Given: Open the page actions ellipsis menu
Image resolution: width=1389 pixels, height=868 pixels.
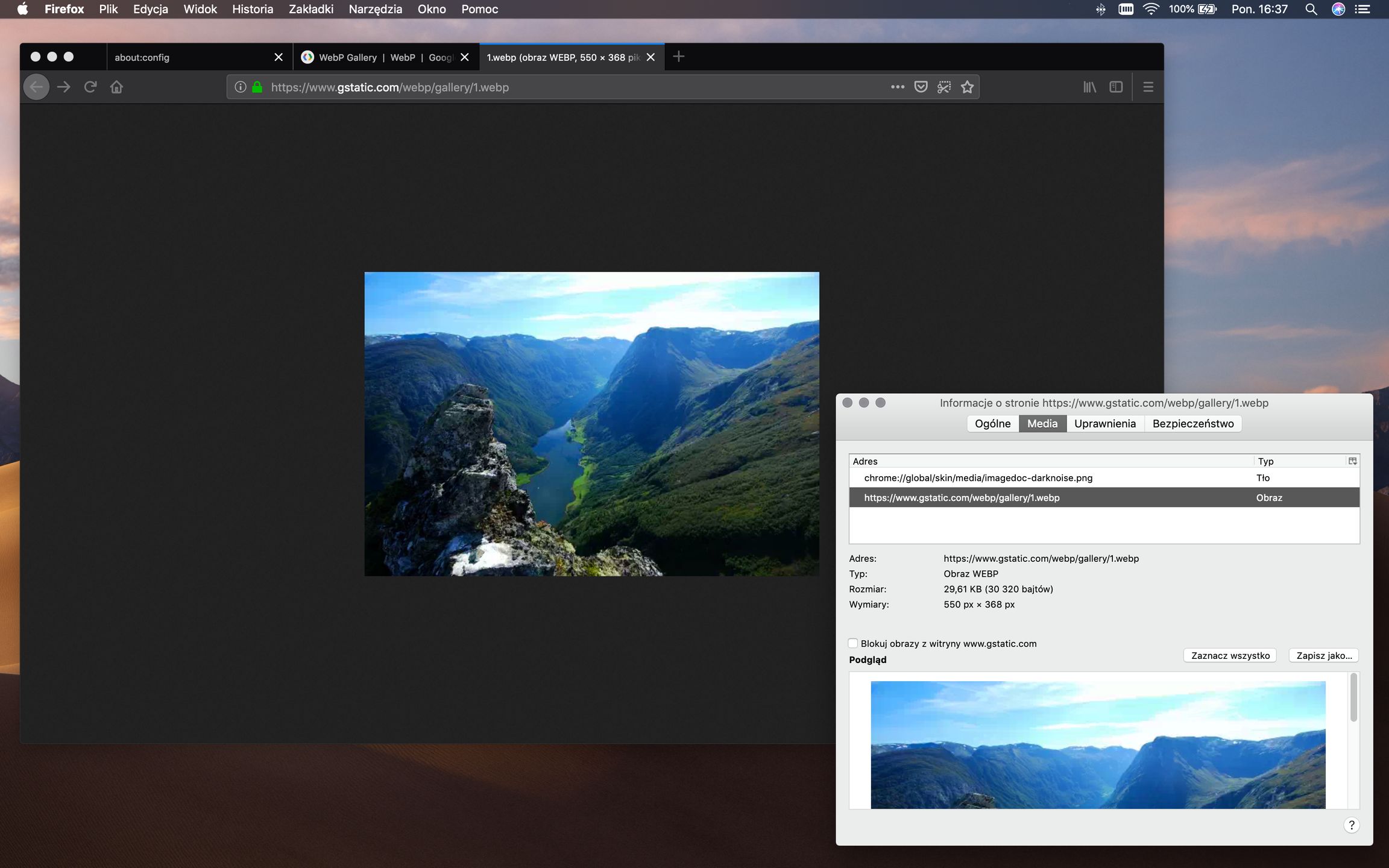Looking at the screenshot, I should (898, 87).
